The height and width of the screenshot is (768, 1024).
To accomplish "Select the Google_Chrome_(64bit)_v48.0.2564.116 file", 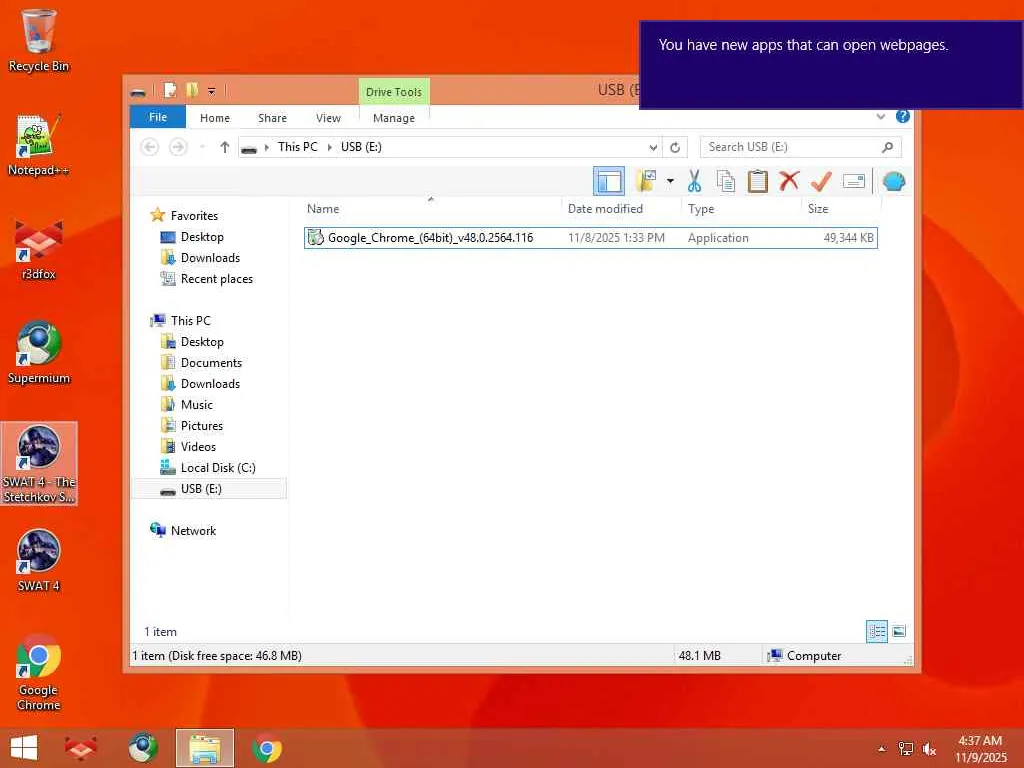I will click(x=590, y=238).
